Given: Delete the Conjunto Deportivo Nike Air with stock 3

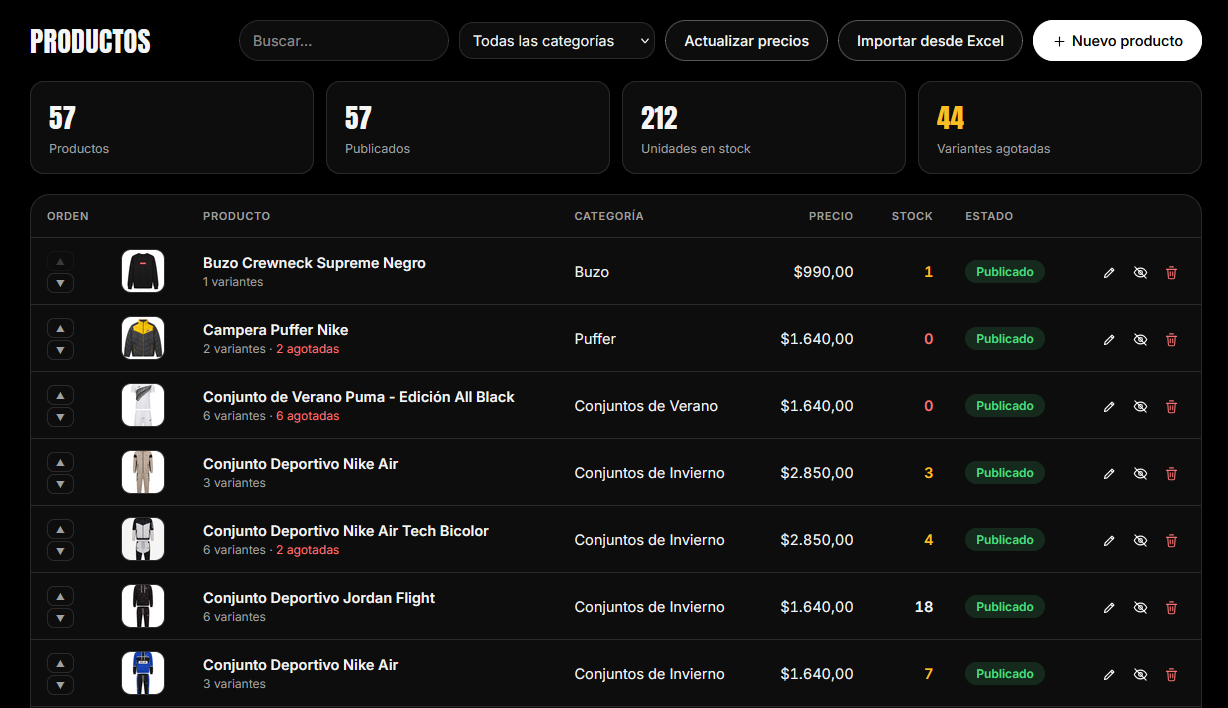Looking at the screenshot, I should tap(1171, 473).
